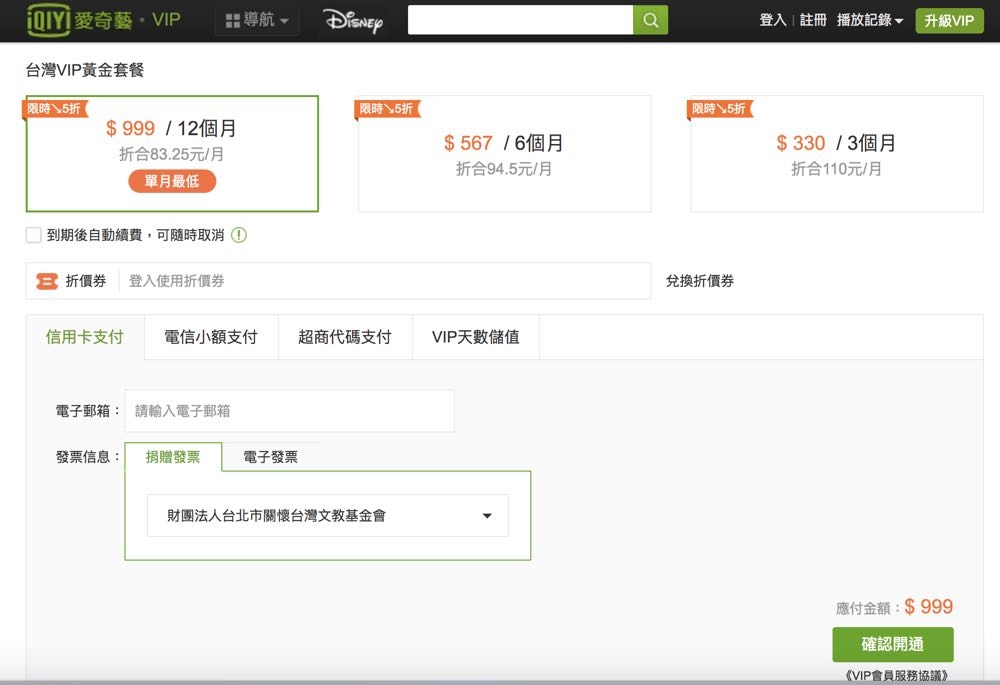The image size is (1000, 685).
Task: Click the email address input field
Action: 289,411
